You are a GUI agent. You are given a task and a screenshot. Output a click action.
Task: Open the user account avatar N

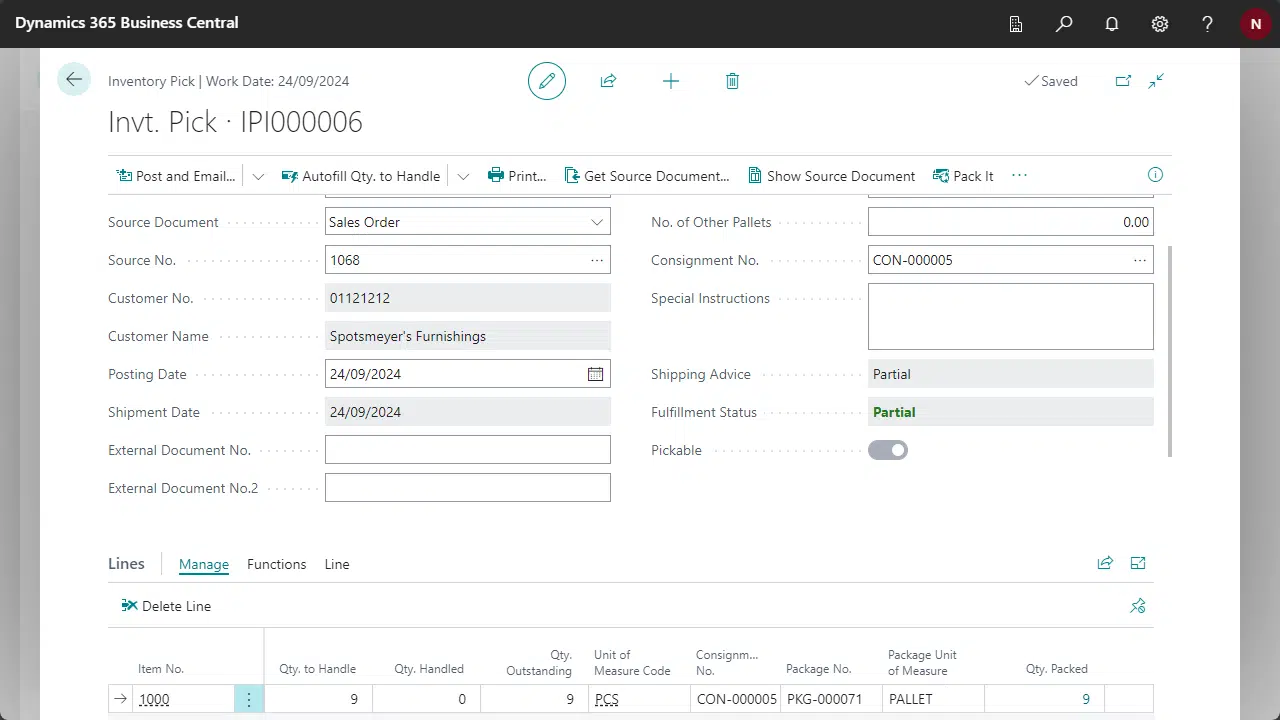click(1255, 23)
